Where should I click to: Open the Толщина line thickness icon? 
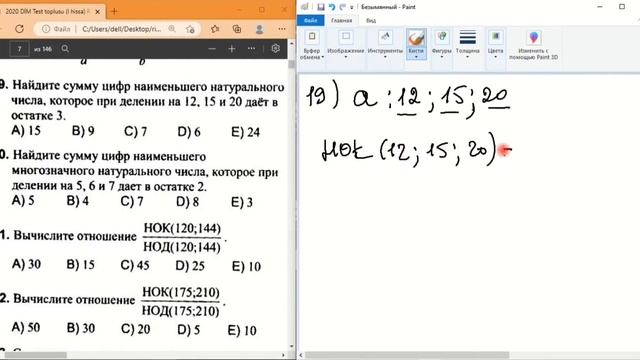pos(468,37)
